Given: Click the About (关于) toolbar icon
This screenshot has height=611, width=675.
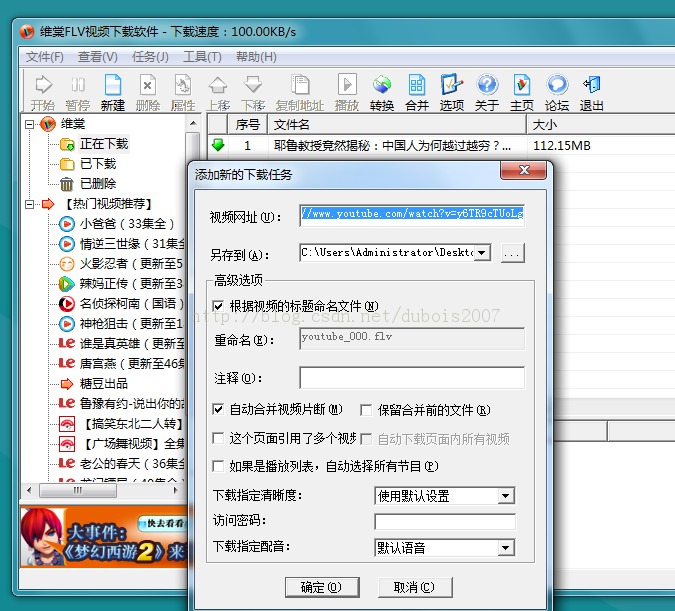Looking at the screenshot, I should pyautogui.click(x=487, y=92).
